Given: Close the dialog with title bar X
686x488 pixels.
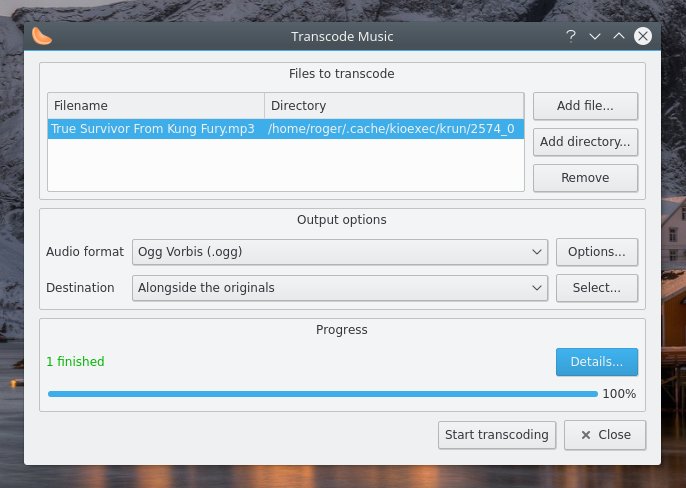Looking at the screenshot, I should point(643,36).
